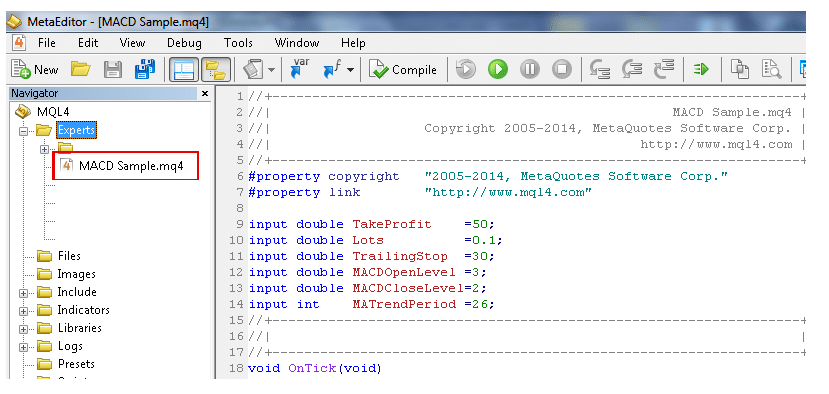Screen dimensions: 829x394
Task: Click the Navigator panel title
Action: (35, 94)
